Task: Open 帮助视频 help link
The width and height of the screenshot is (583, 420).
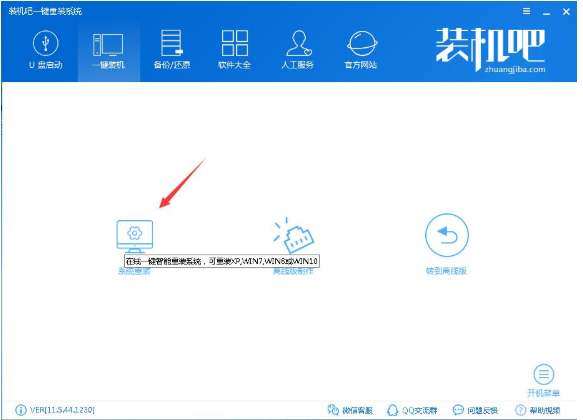Action: point(538,410)
